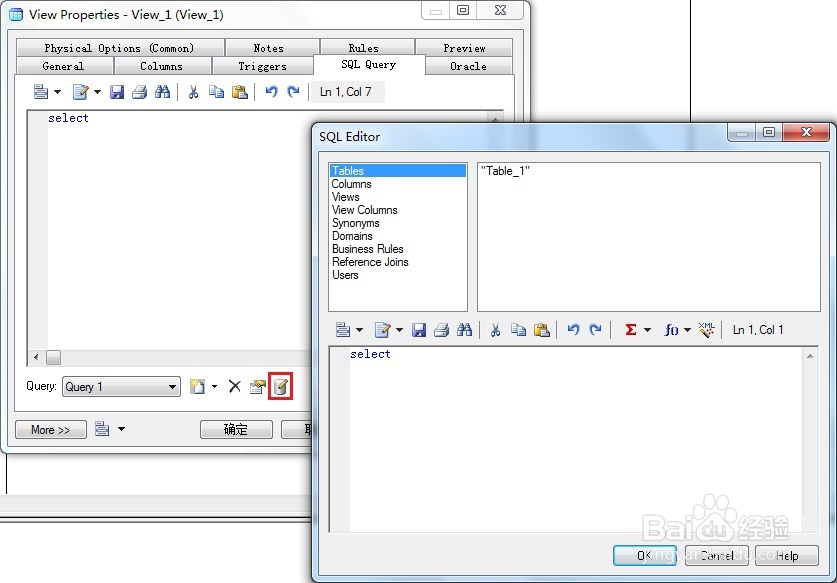The image size is (837, 583).
Task: Click Undo arrow in View Properties toolbar
Action: coord(271,92)
